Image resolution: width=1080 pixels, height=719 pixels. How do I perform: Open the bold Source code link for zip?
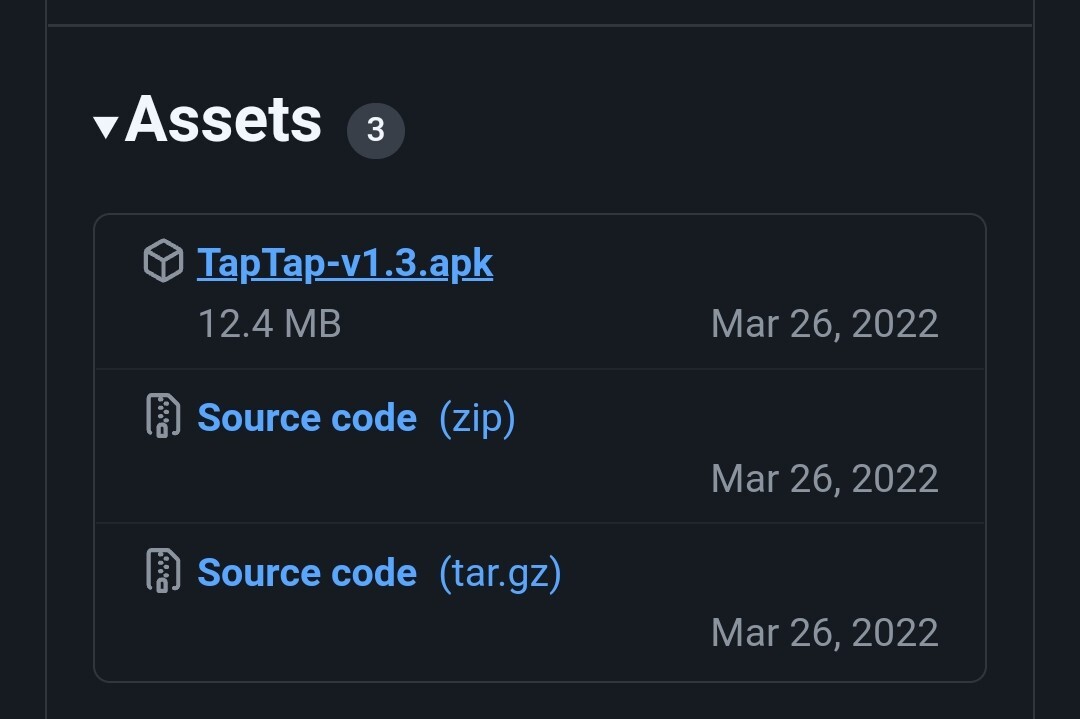(307, 417)
